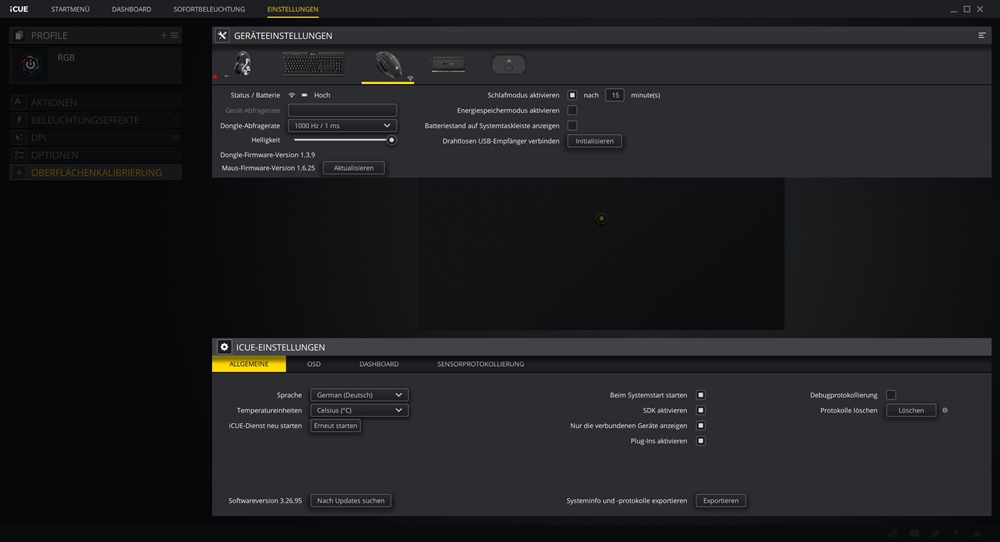Click the sleep mode minutes field
Screen dimensions: 1000x542
coord(615,95)
